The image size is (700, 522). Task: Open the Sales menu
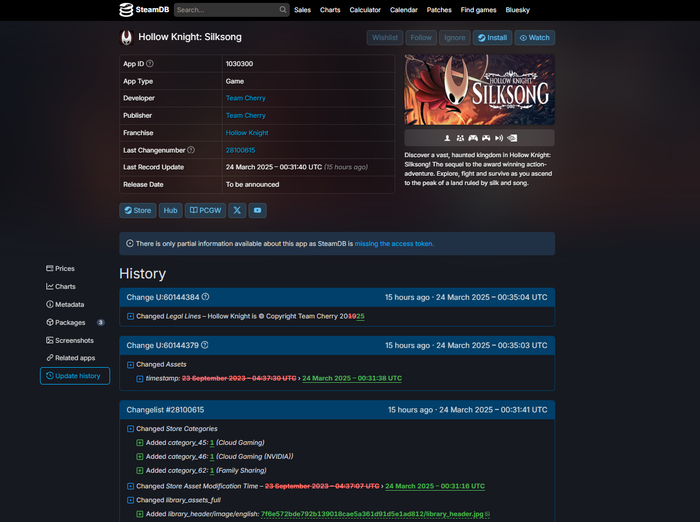click(302, 10)
